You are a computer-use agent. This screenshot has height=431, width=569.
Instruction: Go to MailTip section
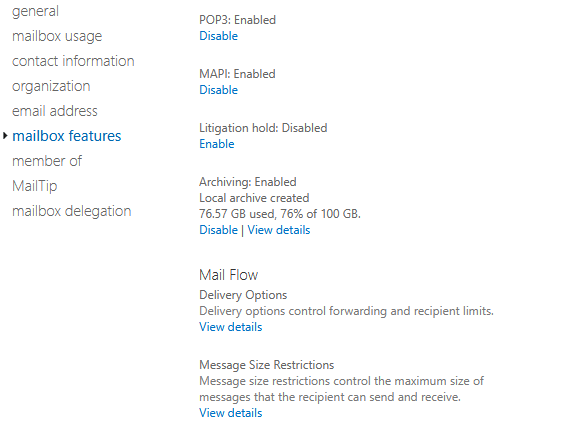pyautogui.click(x=34, y=186)
